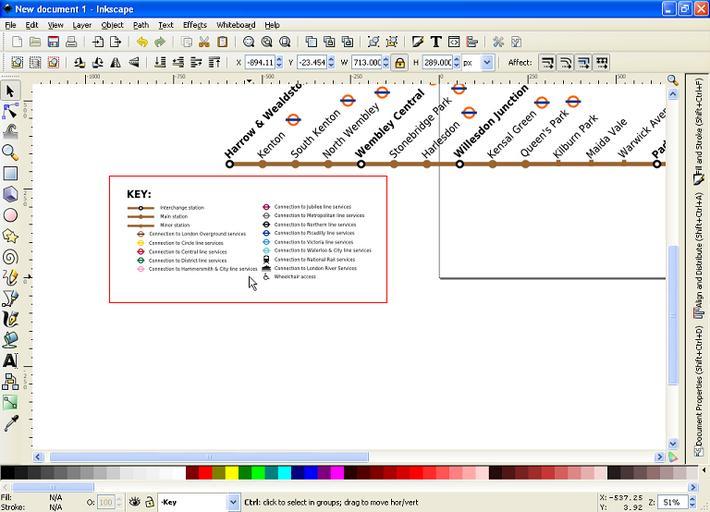Select the Gradient tool
710x512 pixels.
point(10,402)
